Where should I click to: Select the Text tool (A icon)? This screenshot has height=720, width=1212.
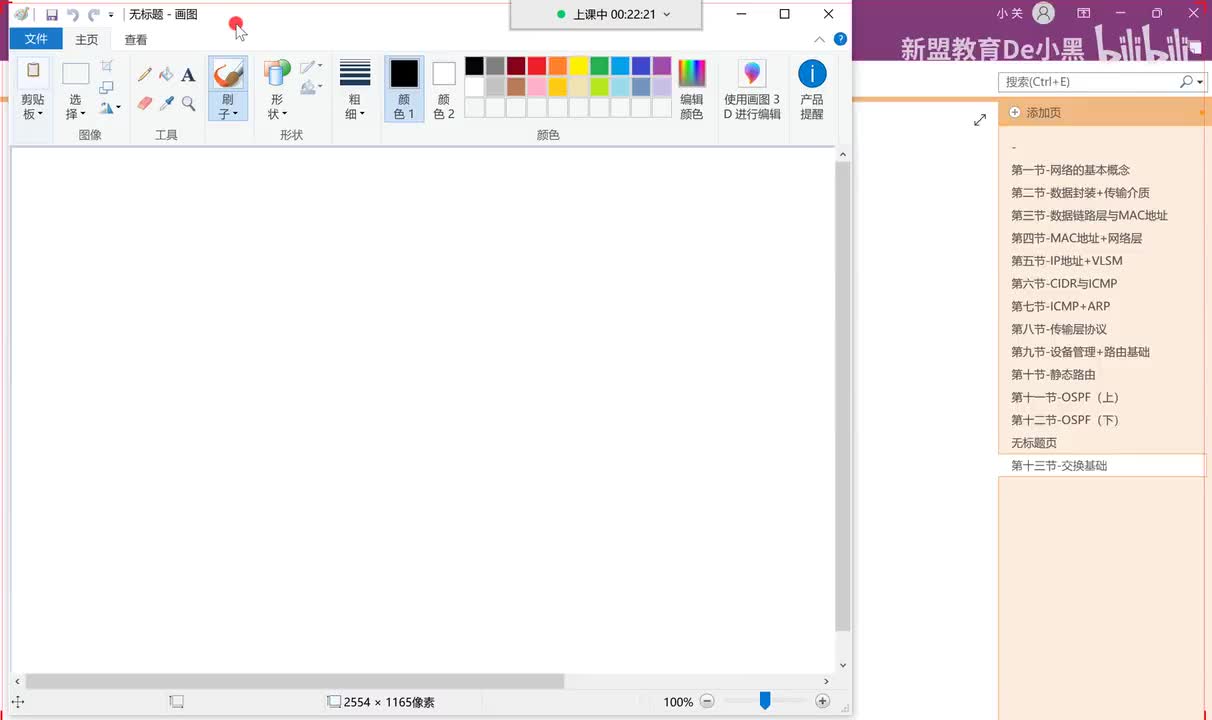188,75
